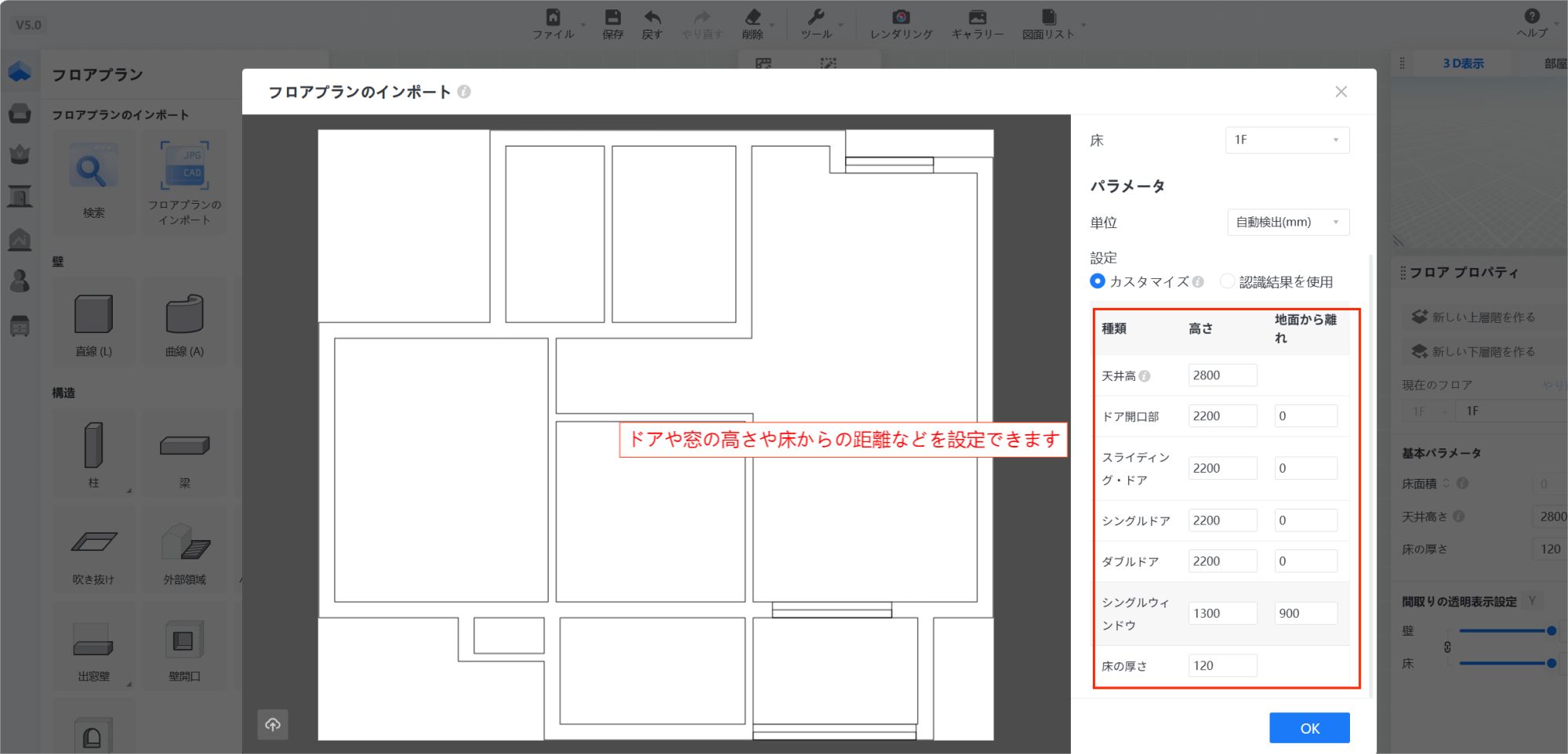The width and height of the screenshot is (1568, 754).
Task: Click the info icon beside the dialog title
Action: click(x=464, y=92)
